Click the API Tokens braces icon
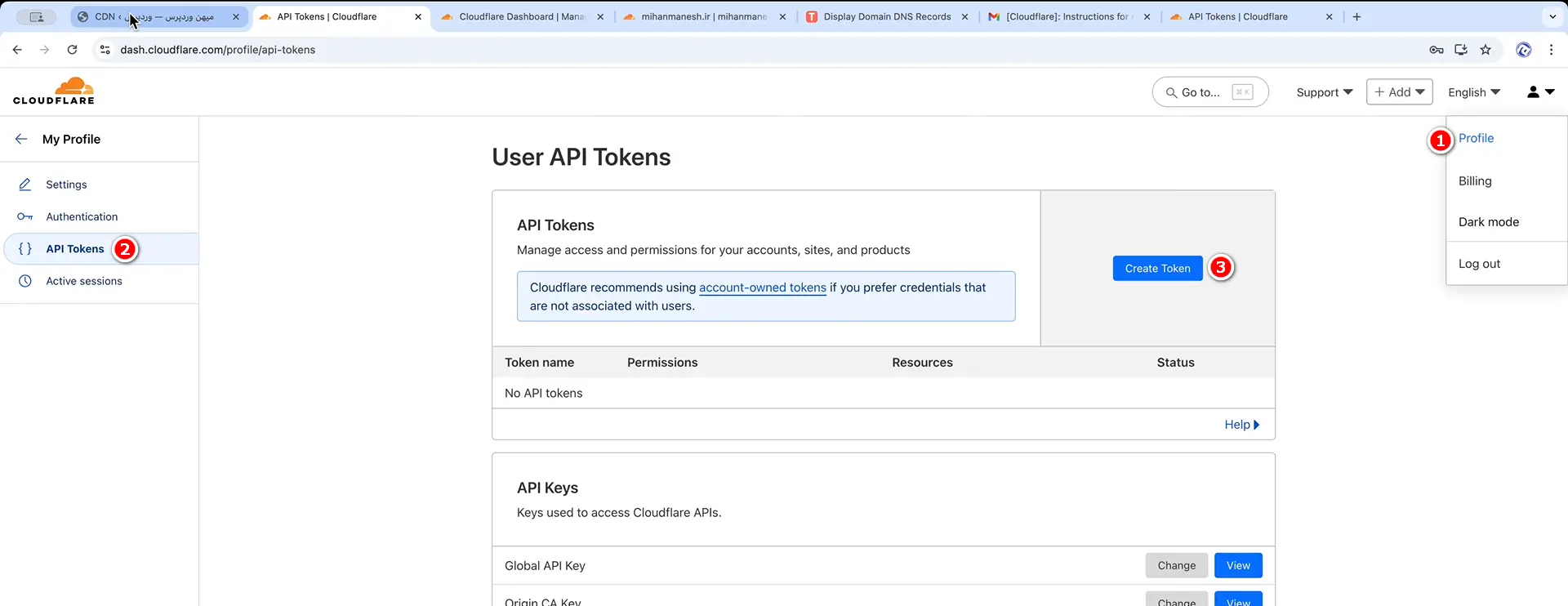Image resolution: width=1568 pixels, height=606 pixels. click(25, 249)
